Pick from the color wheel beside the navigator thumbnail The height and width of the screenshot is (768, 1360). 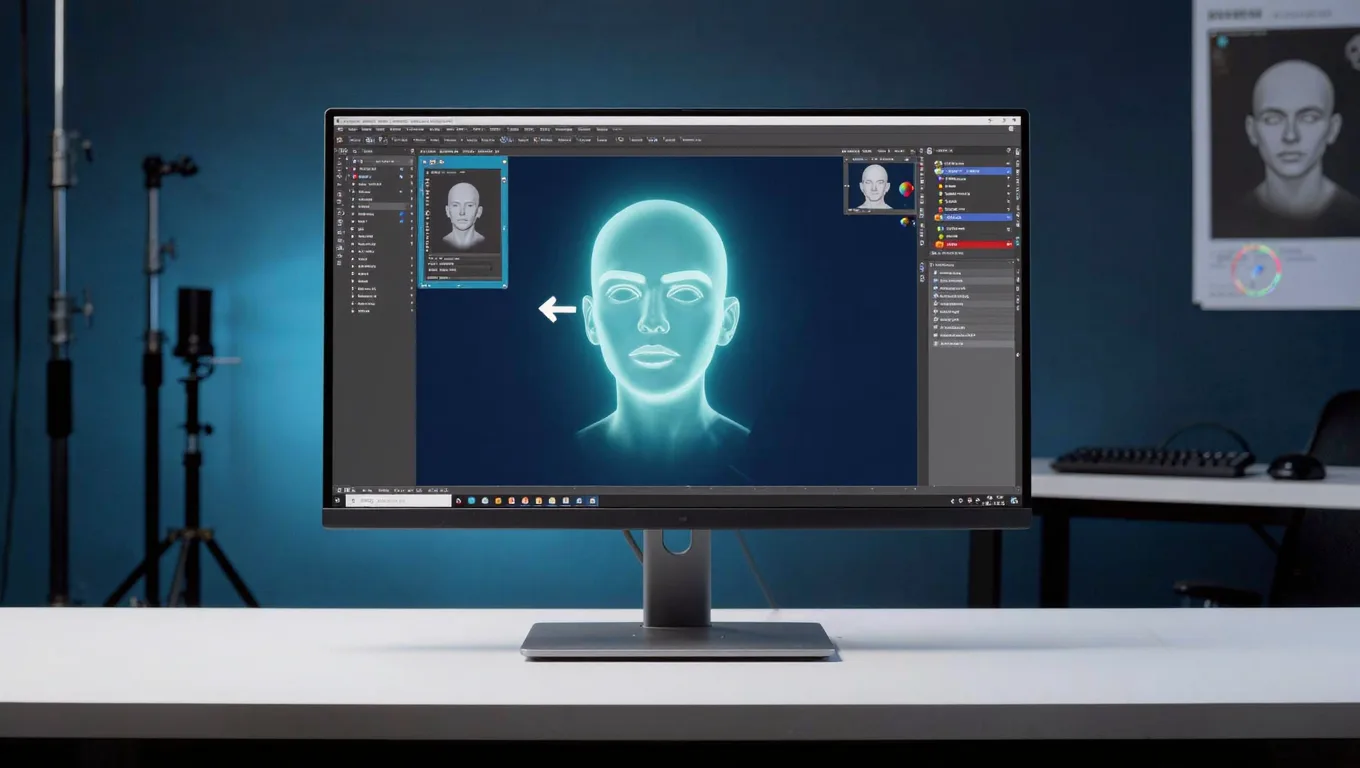click(x=906, y=189)
